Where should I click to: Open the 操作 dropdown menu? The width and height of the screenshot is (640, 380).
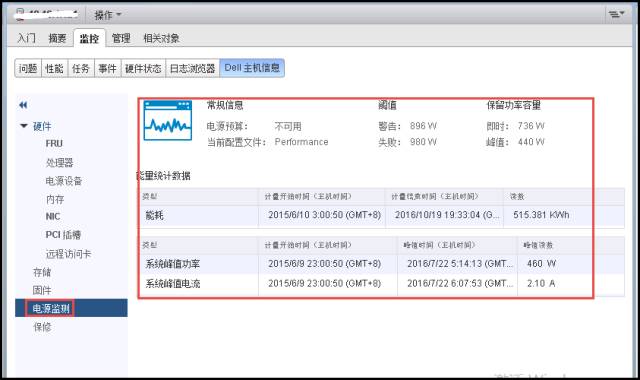pos(108,15)
